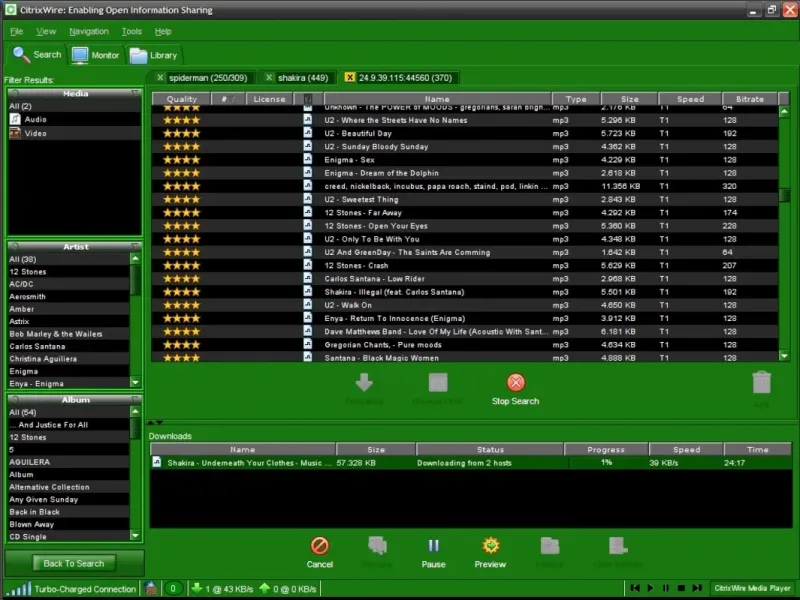Click the Album list scroll-up arrow
The image size is (800, 600).
[135, 412]
